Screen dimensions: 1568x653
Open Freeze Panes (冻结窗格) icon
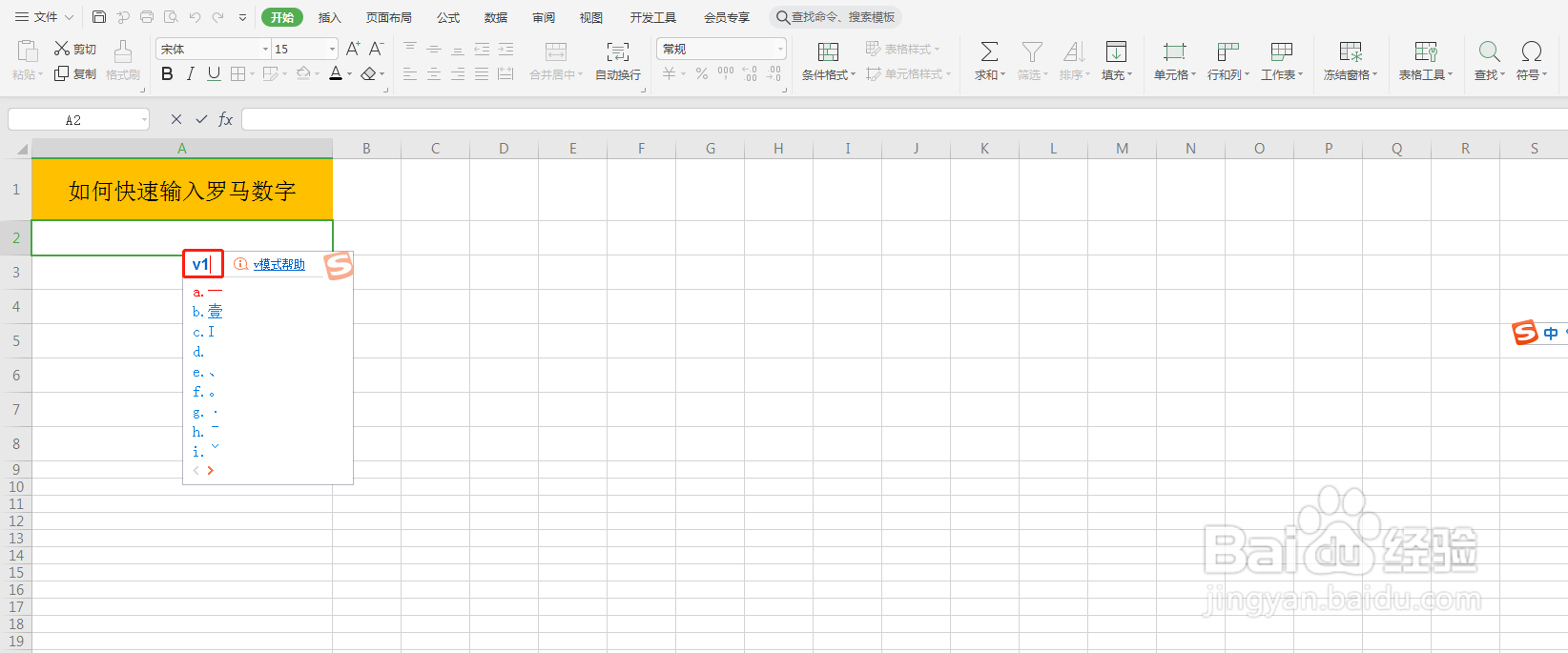point(1351,51)
